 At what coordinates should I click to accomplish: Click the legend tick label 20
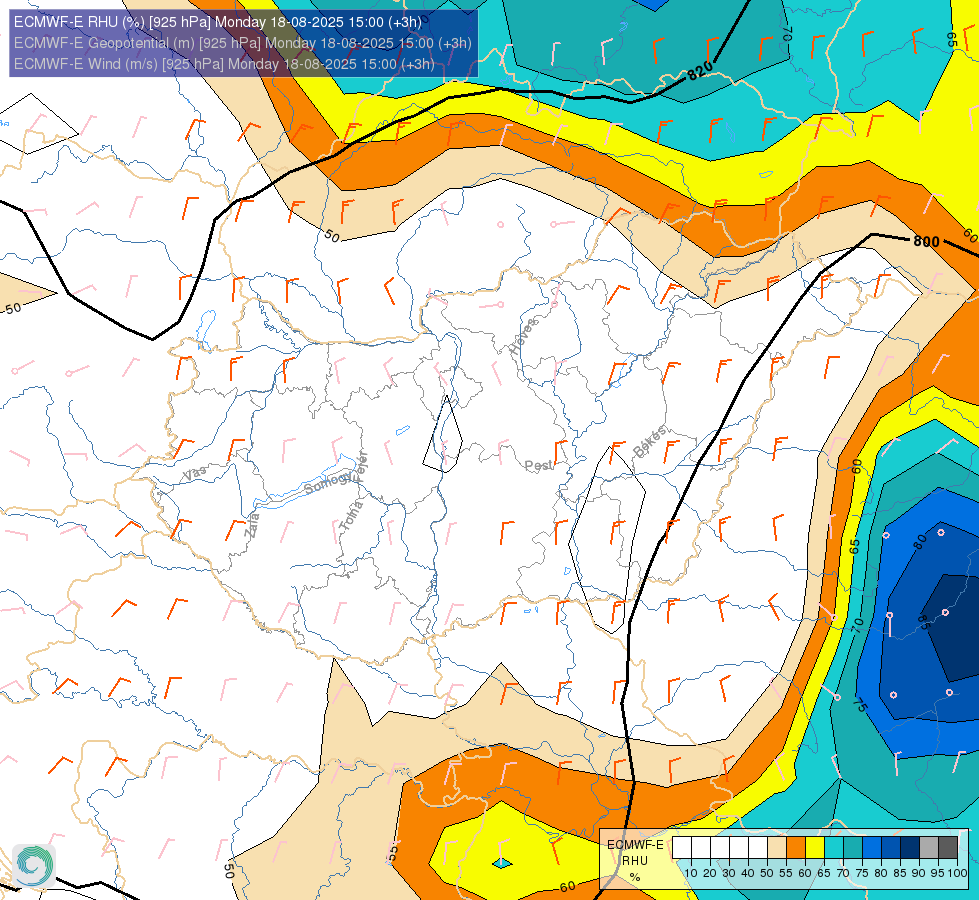click(710, 873)
